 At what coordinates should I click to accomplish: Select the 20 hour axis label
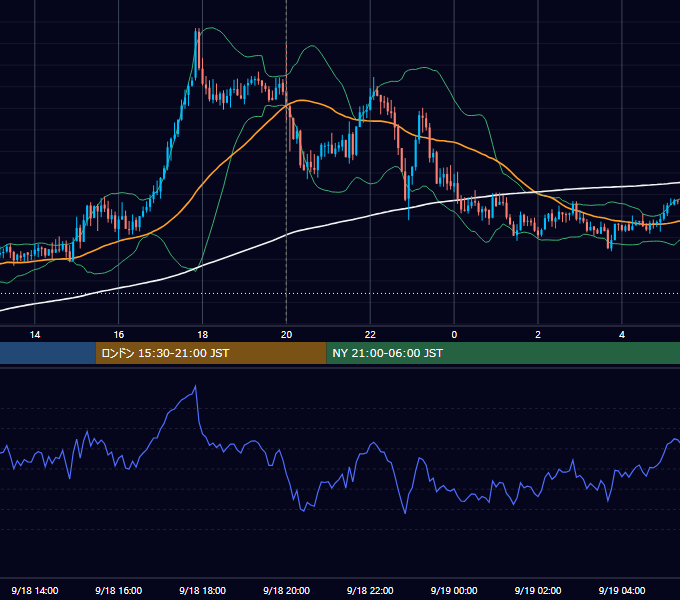(286, 335)
